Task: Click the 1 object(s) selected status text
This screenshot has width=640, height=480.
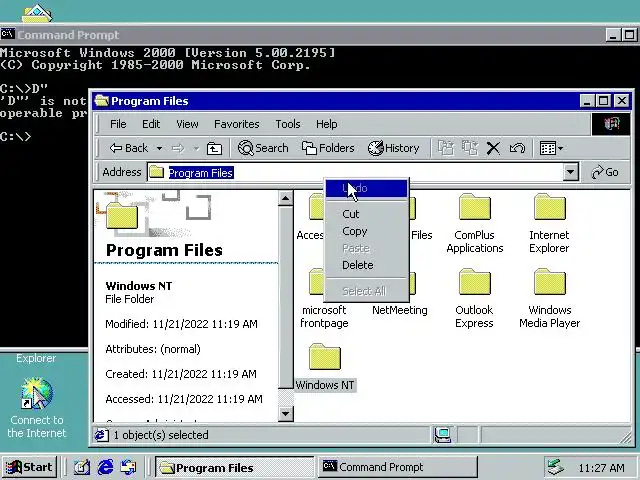Action: (x=161, y=435)
